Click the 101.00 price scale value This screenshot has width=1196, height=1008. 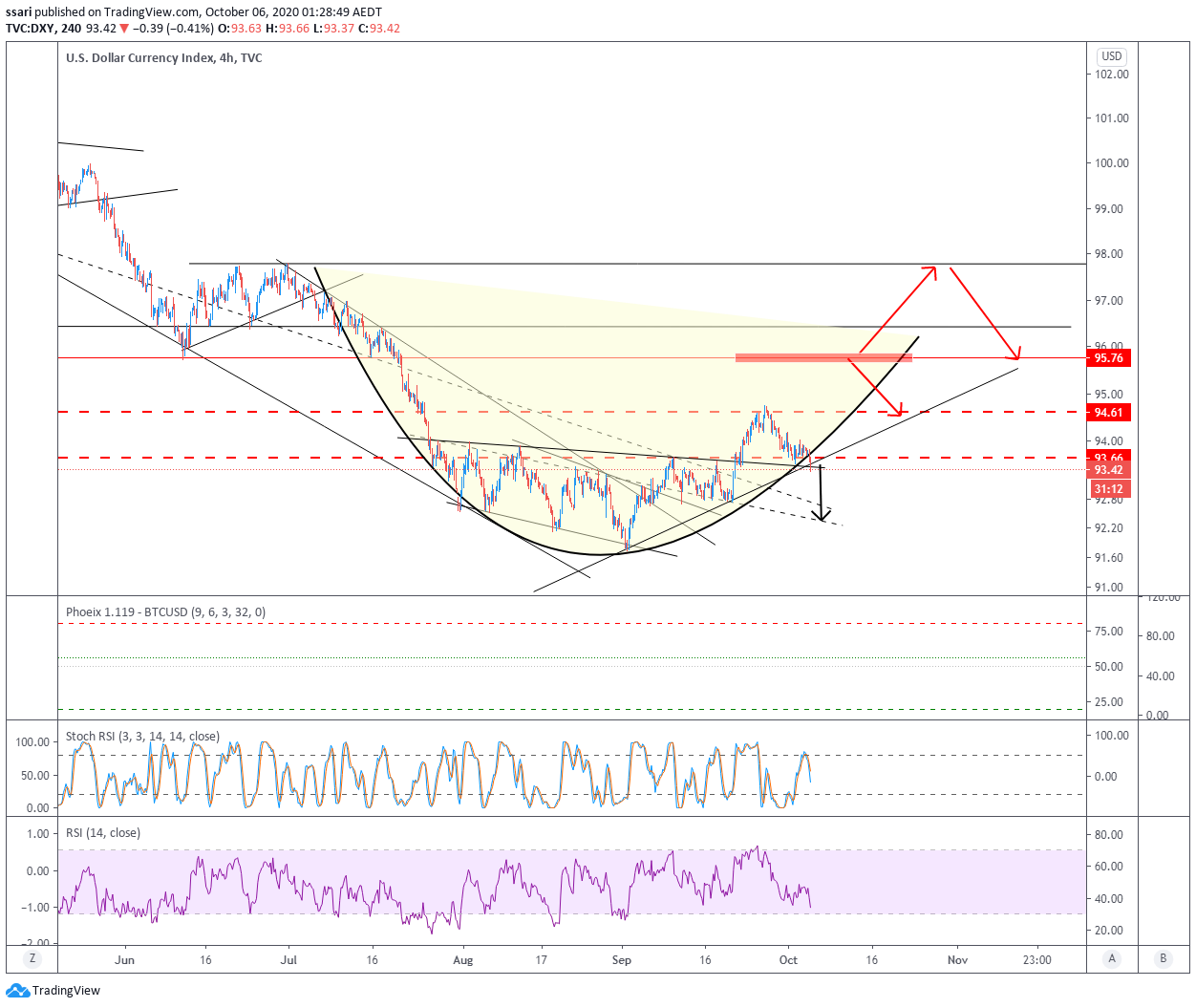pos(1112,118)
